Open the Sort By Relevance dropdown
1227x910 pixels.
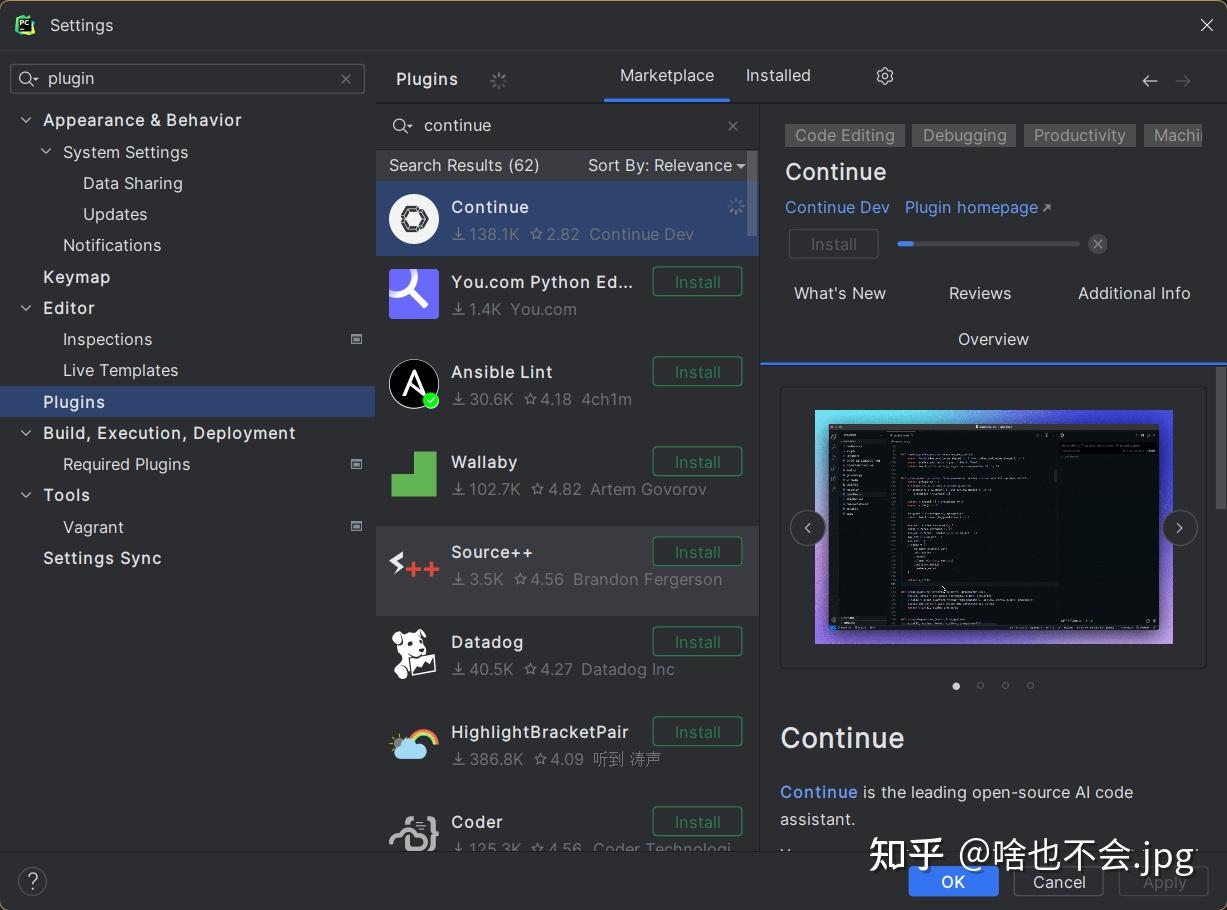[x=664, y=165]
